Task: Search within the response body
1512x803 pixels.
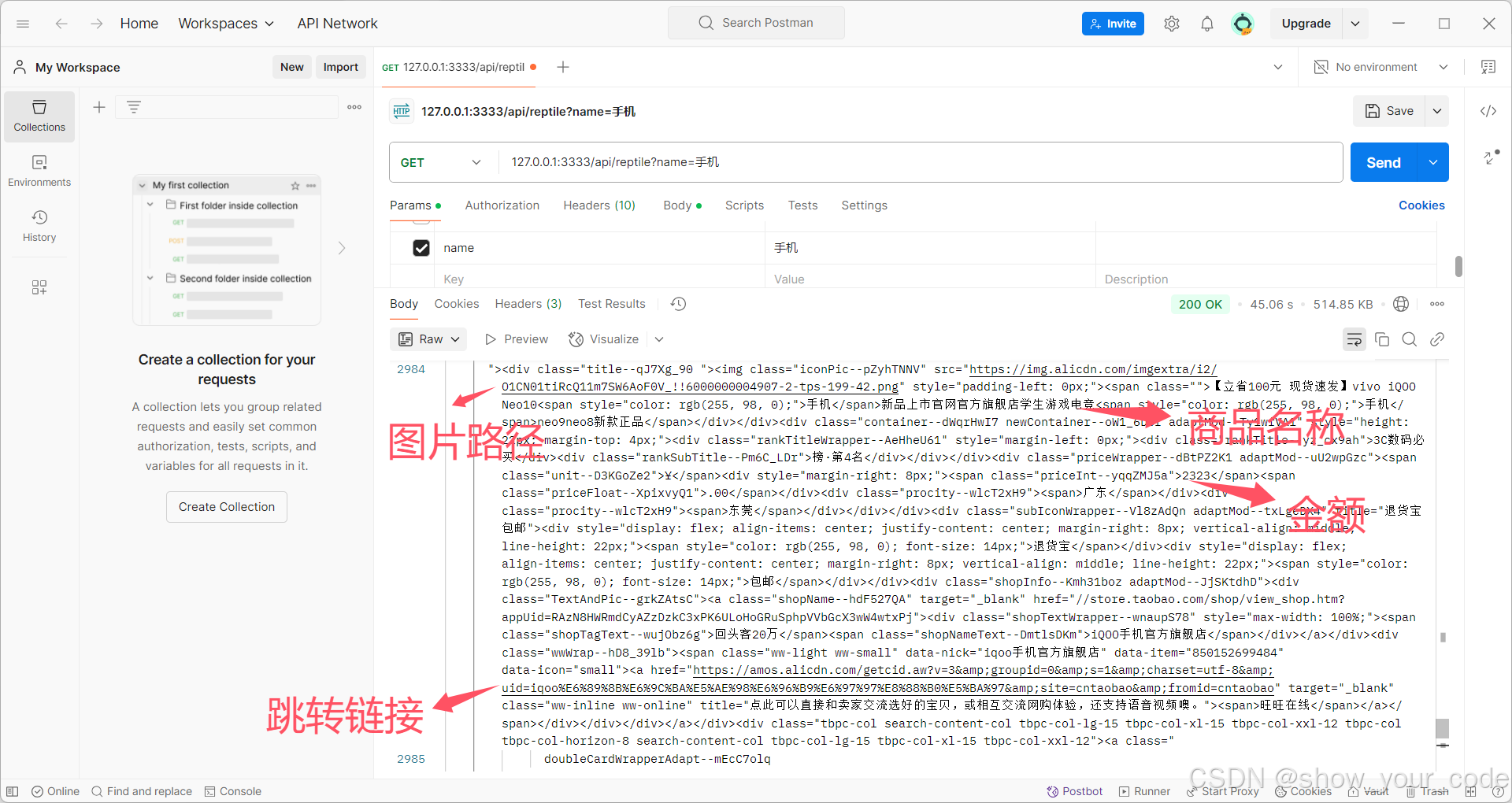Action: (x=1410, y=339)
